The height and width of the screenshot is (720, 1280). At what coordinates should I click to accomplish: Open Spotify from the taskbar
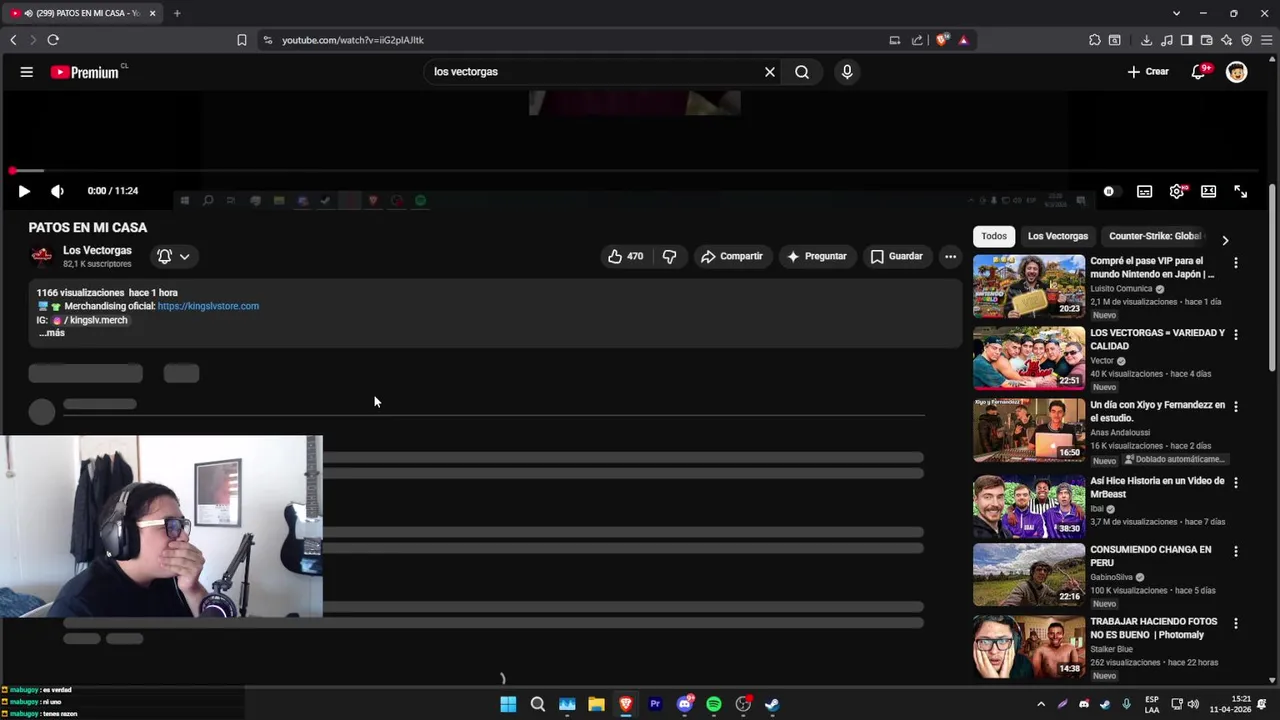[x=714, y=704]
